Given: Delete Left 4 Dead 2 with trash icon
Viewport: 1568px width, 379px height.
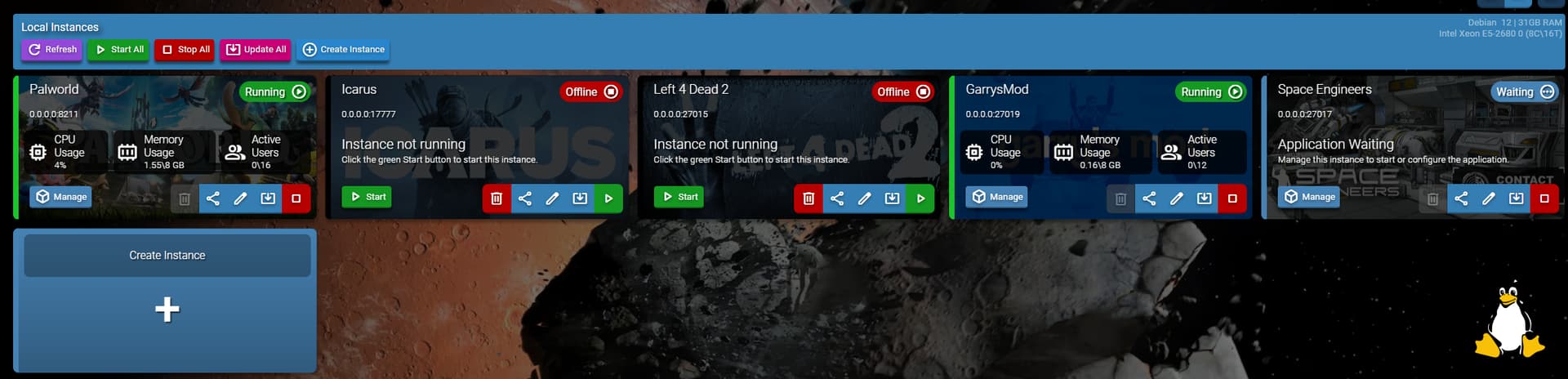Looking at the screenshot, I should [x=808, y=198].
